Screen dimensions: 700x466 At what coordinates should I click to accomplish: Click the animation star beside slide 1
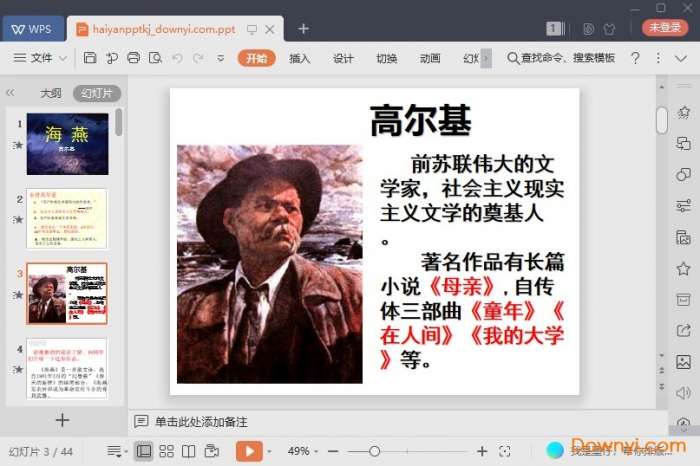(x=18, y=145)
